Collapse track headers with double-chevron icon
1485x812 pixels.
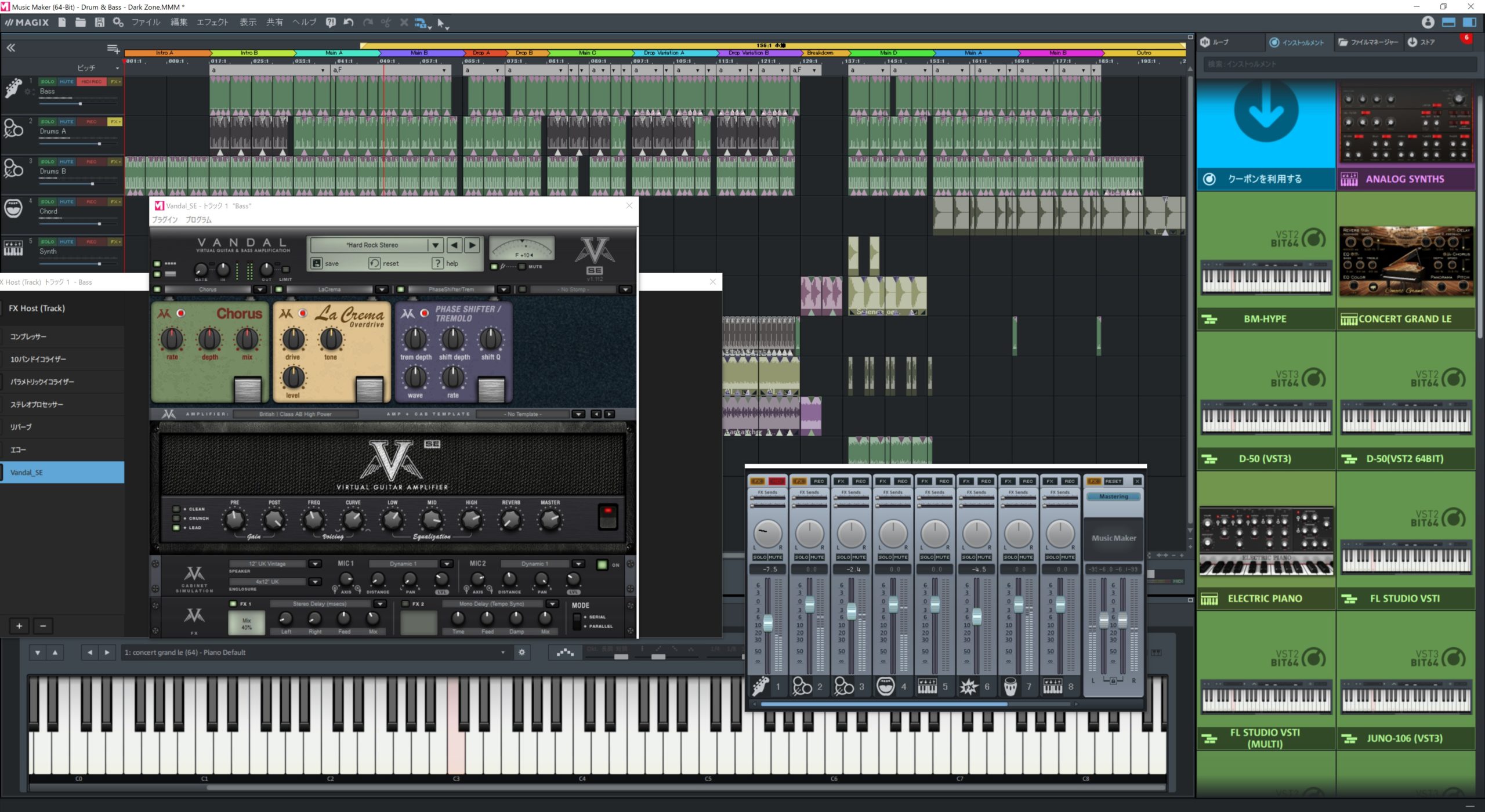pos(10,48)
